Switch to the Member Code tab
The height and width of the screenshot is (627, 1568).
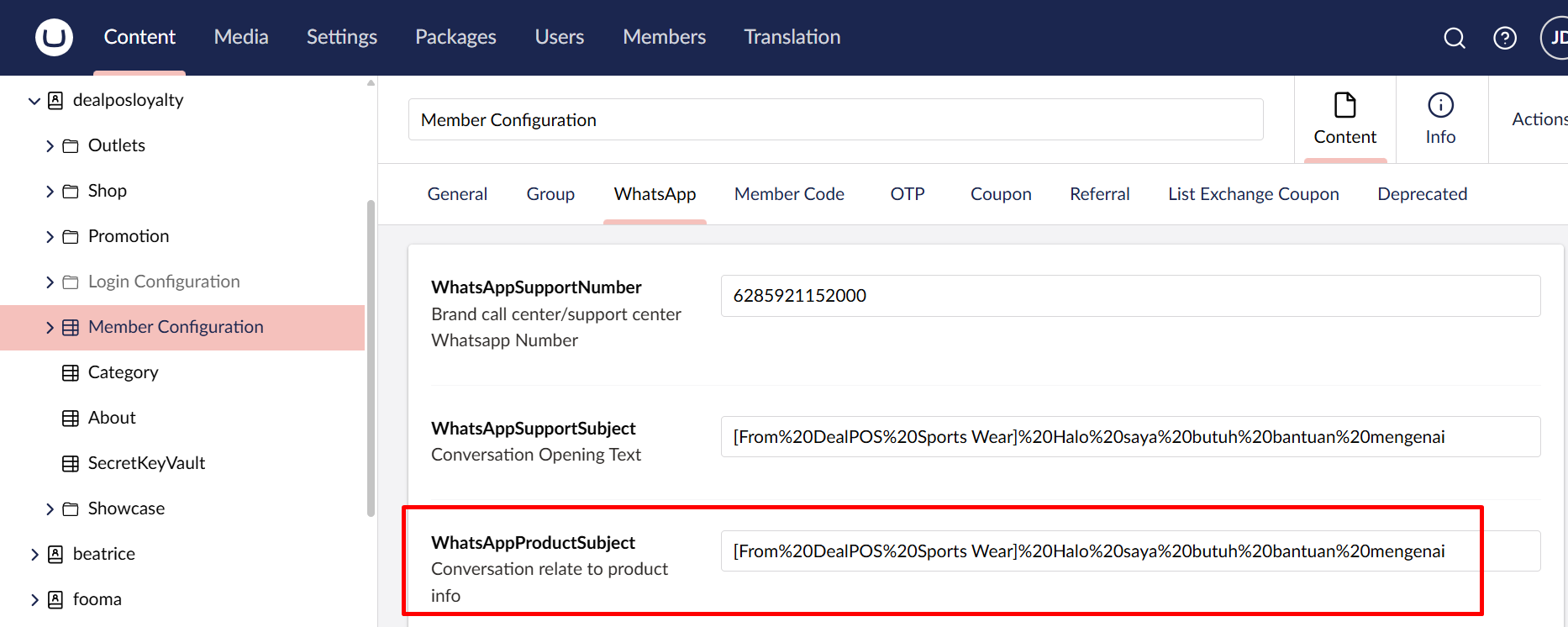789,194
